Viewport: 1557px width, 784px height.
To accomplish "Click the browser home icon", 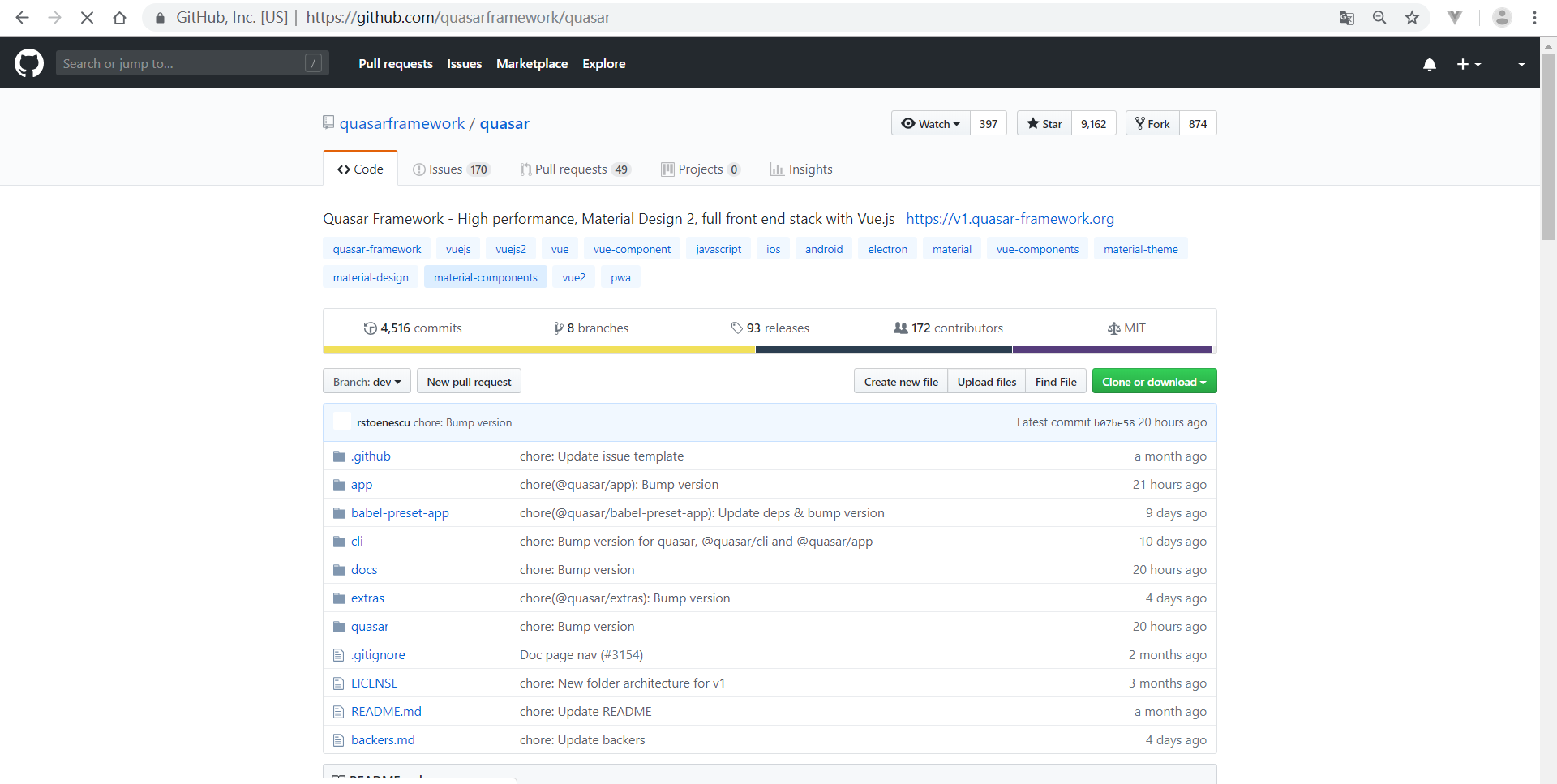I will (119, 17).
